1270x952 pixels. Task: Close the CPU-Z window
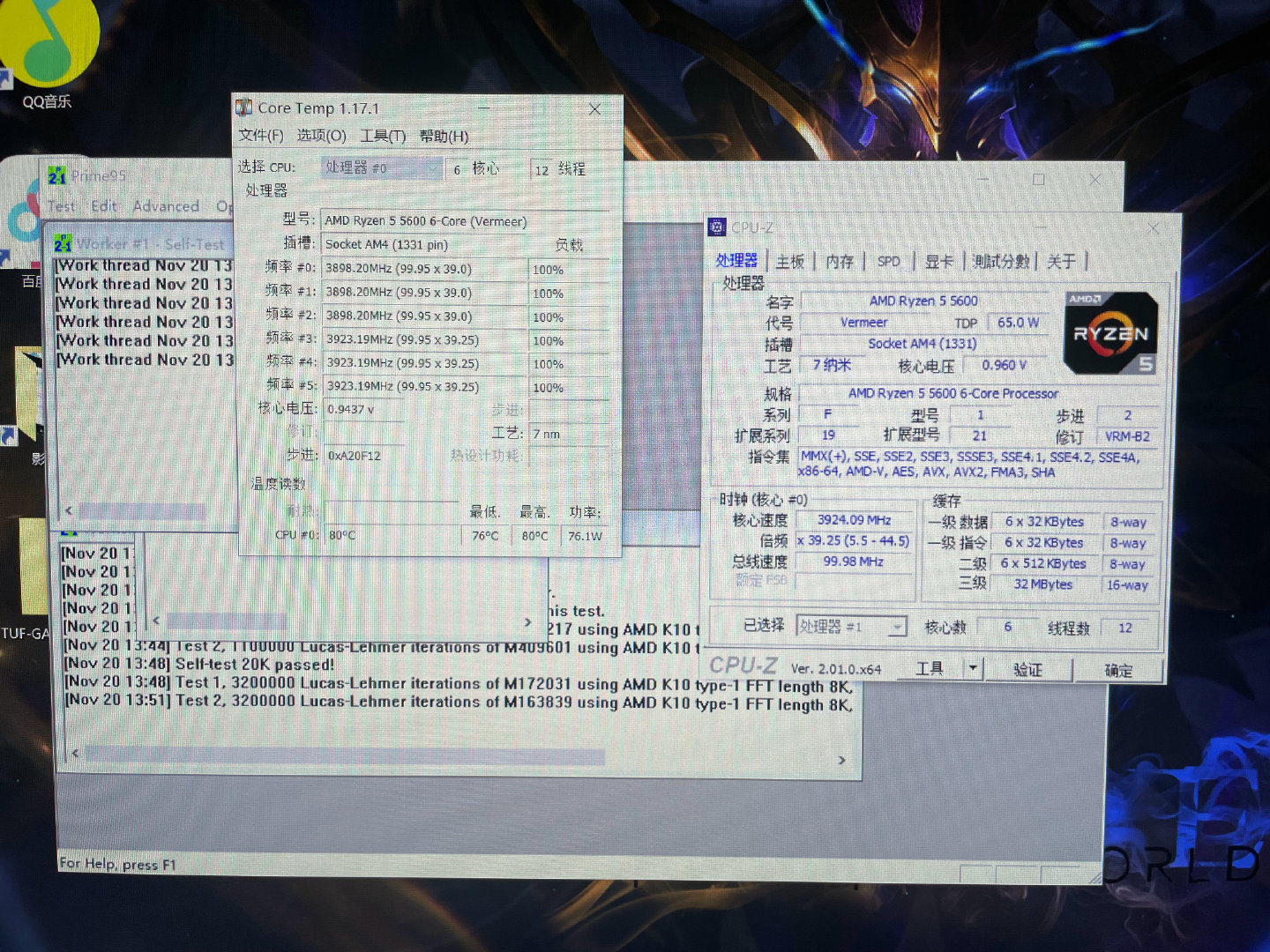[1153, 228]
